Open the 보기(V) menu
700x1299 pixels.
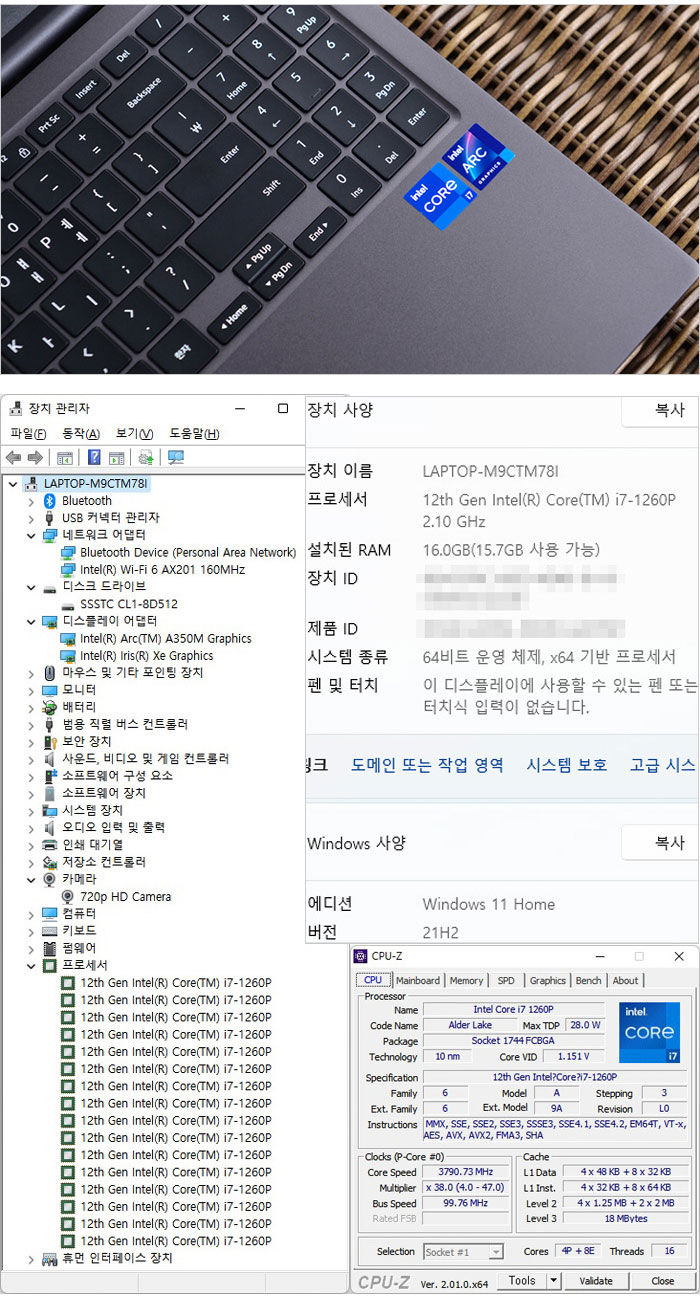(x=134, y=434)
